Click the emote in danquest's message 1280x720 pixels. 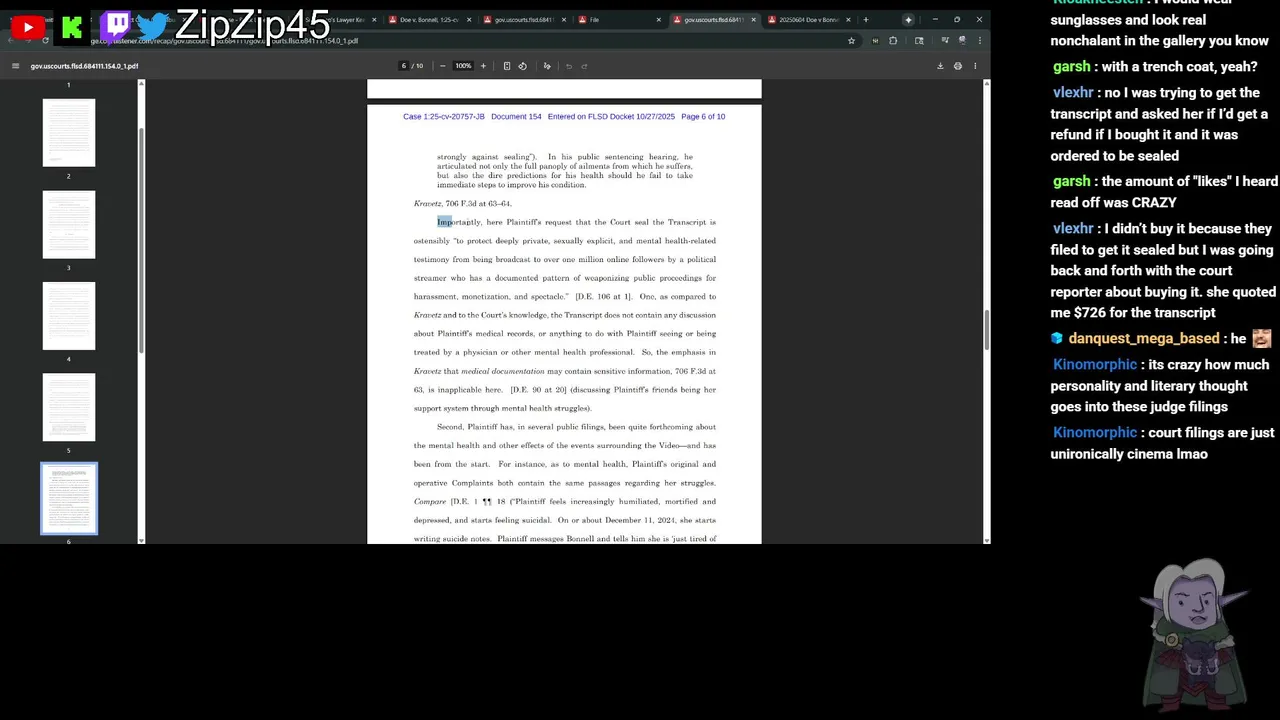click(1261, 339)
